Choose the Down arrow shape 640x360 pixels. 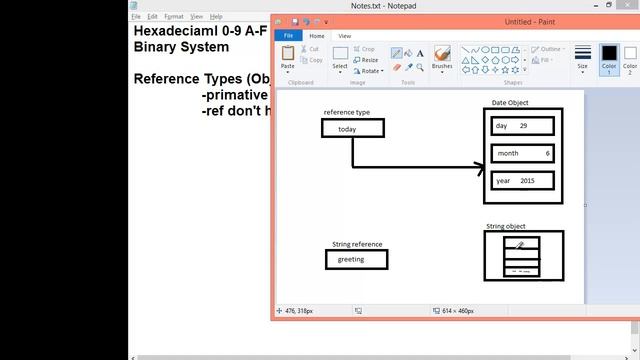click(485, 70)
